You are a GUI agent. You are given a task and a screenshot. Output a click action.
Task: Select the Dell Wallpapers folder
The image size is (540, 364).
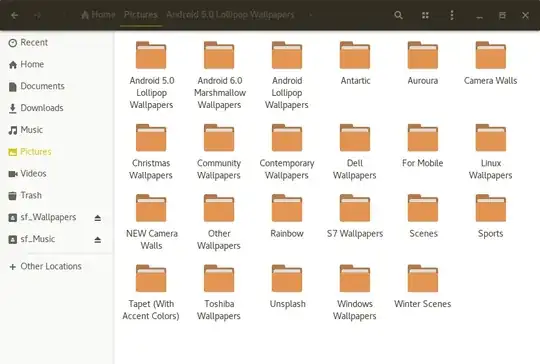pos(355,152)
